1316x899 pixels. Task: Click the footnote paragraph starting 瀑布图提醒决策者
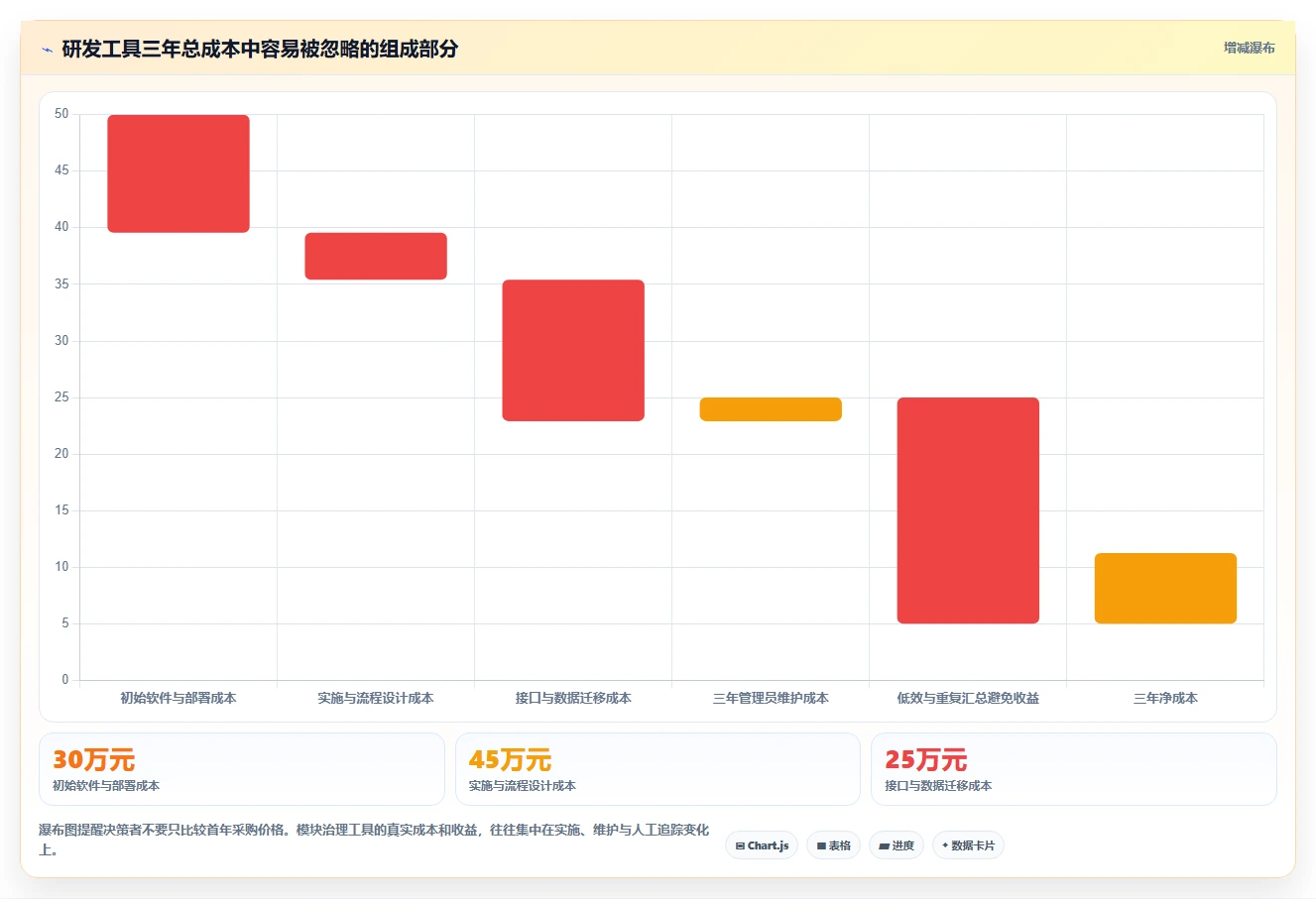tap(374, 840)
